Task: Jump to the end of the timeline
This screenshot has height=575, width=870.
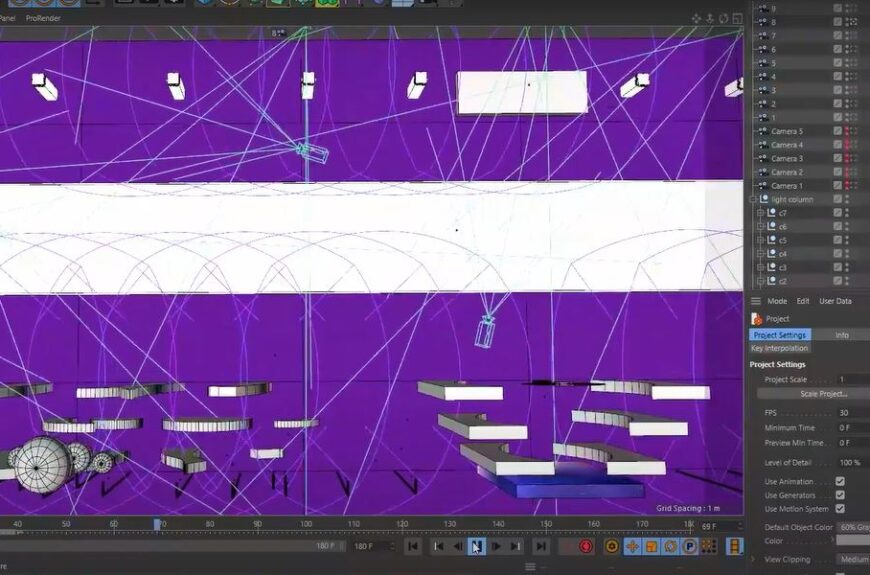Action: 540,546
